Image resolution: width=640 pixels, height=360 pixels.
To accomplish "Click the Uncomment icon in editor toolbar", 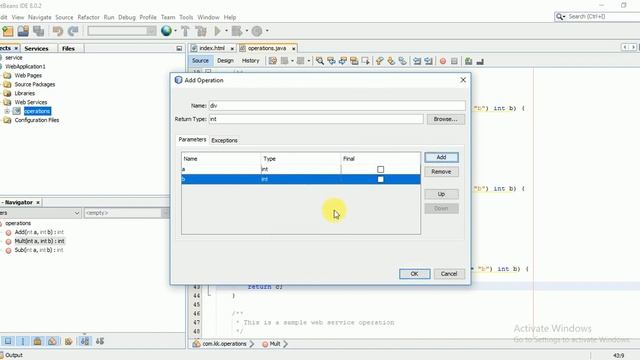I will pyautogui.click(x=480, y=61).
